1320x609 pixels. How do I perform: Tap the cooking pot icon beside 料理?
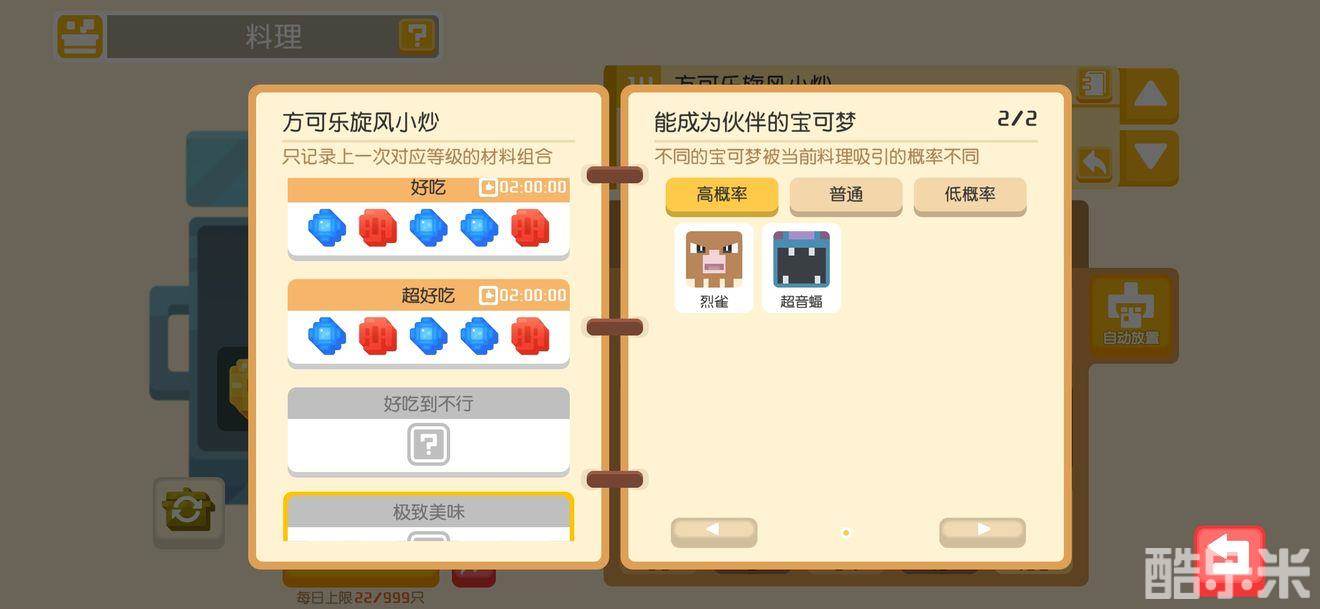[80, 37]
